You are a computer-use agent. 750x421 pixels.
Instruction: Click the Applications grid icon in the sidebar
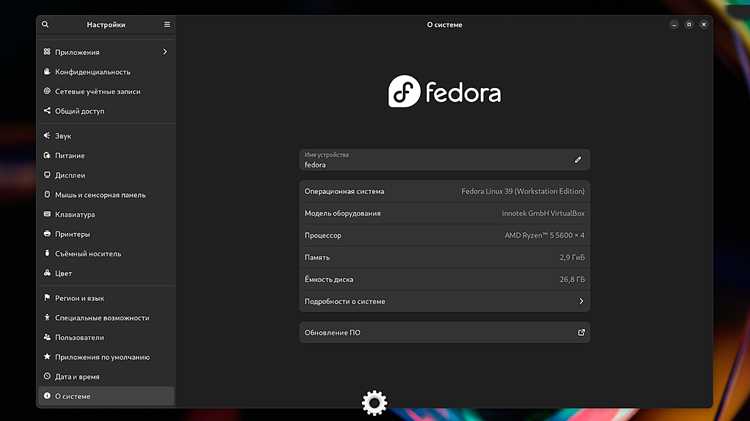47,52
